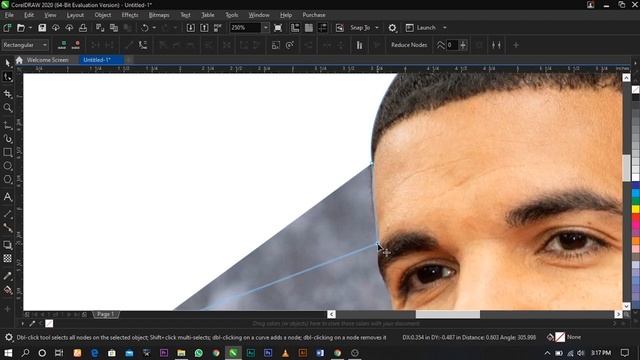Viewport: 640px width, 360px height.
Task: Select the Interactive Fill tool
Action: click(7, 290)
